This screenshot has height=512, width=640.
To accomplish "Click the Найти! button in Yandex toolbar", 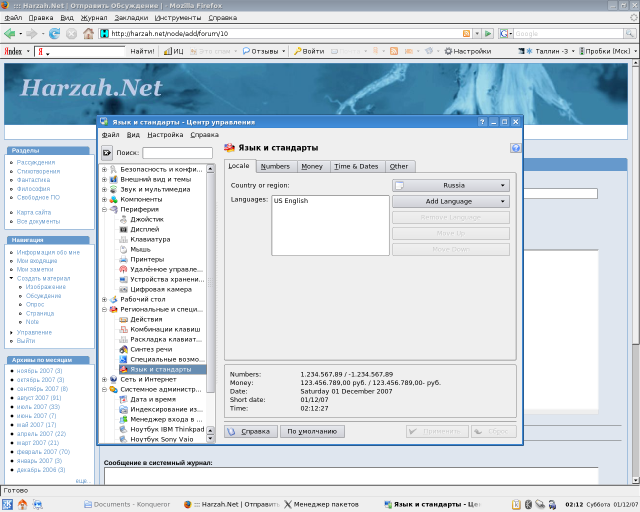I will click(142, 51).
